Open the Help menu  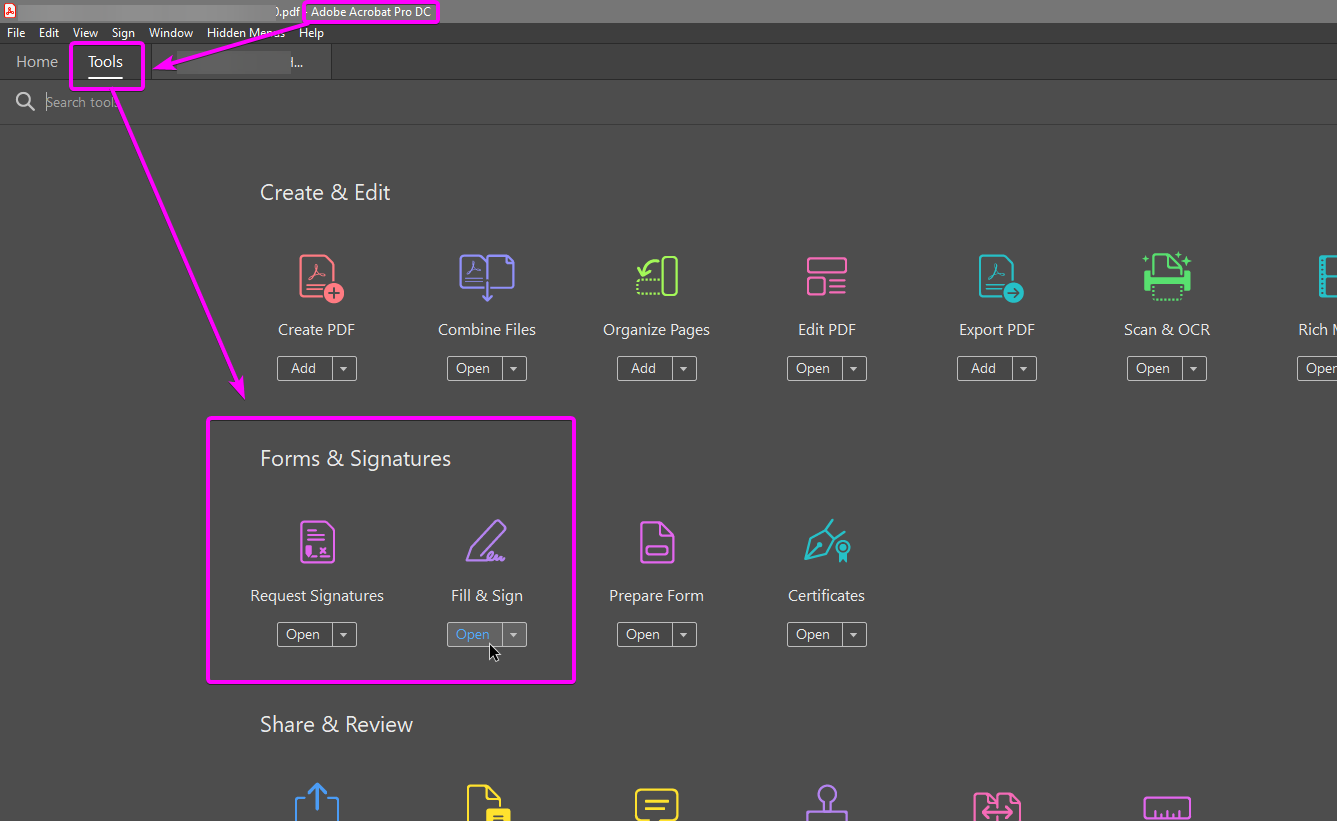[x=312, y=33]
